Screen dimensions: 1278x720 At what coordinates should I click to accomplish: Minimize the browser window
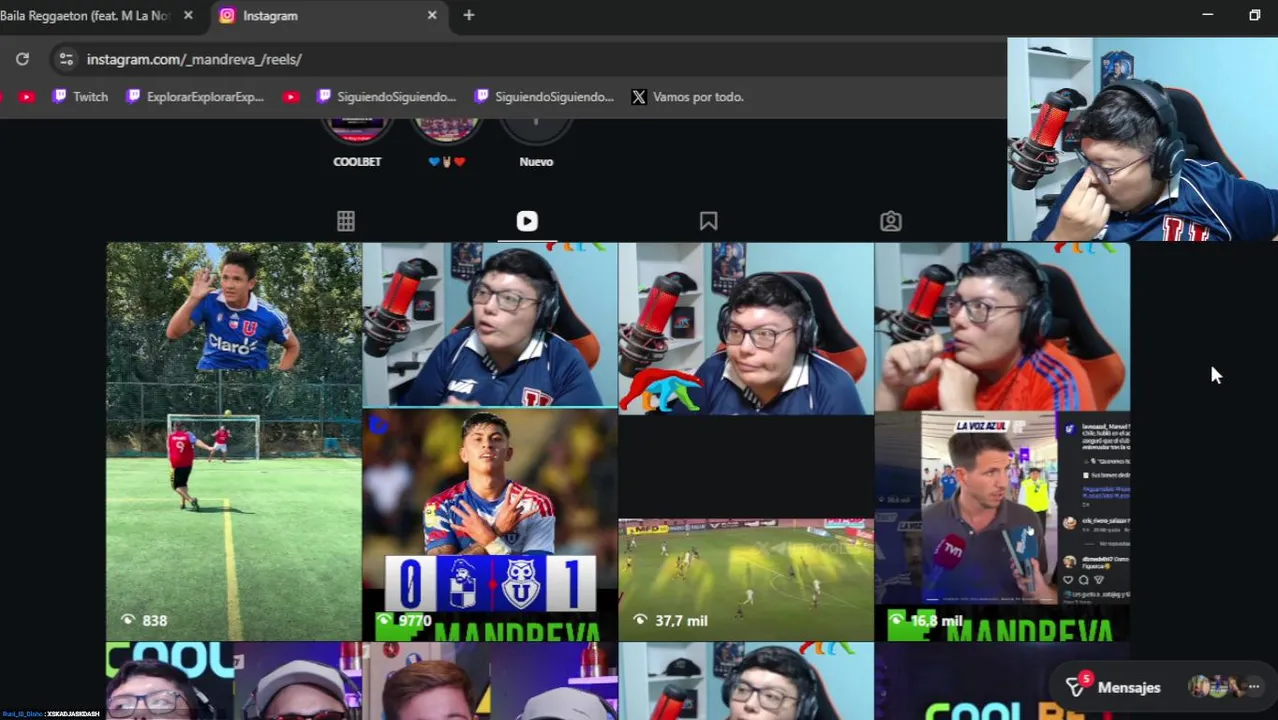(1207, 15)
